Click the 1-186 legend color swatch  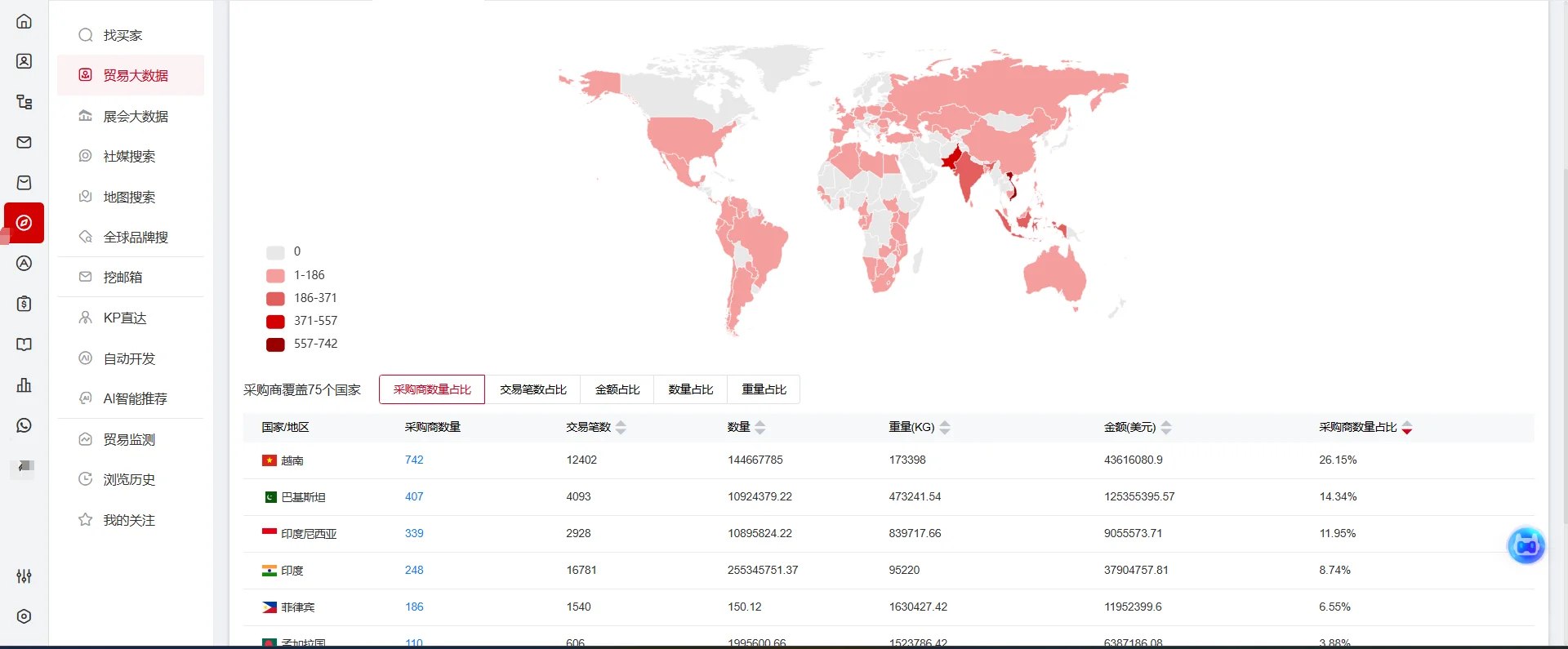[x=275, y=276]
